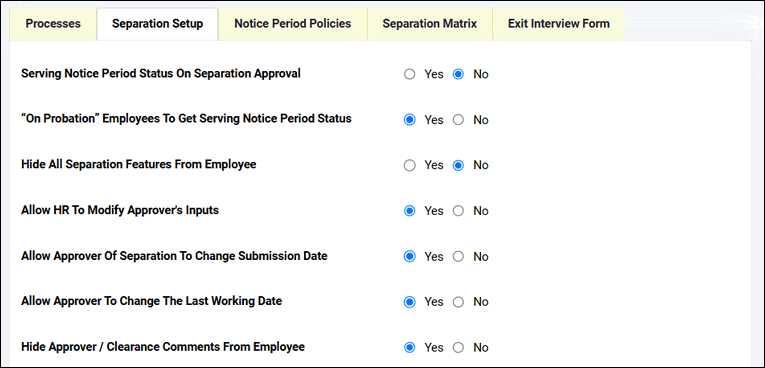Open the Processes tab
Viewport: 765px width, 368px height.
[53, 24]
